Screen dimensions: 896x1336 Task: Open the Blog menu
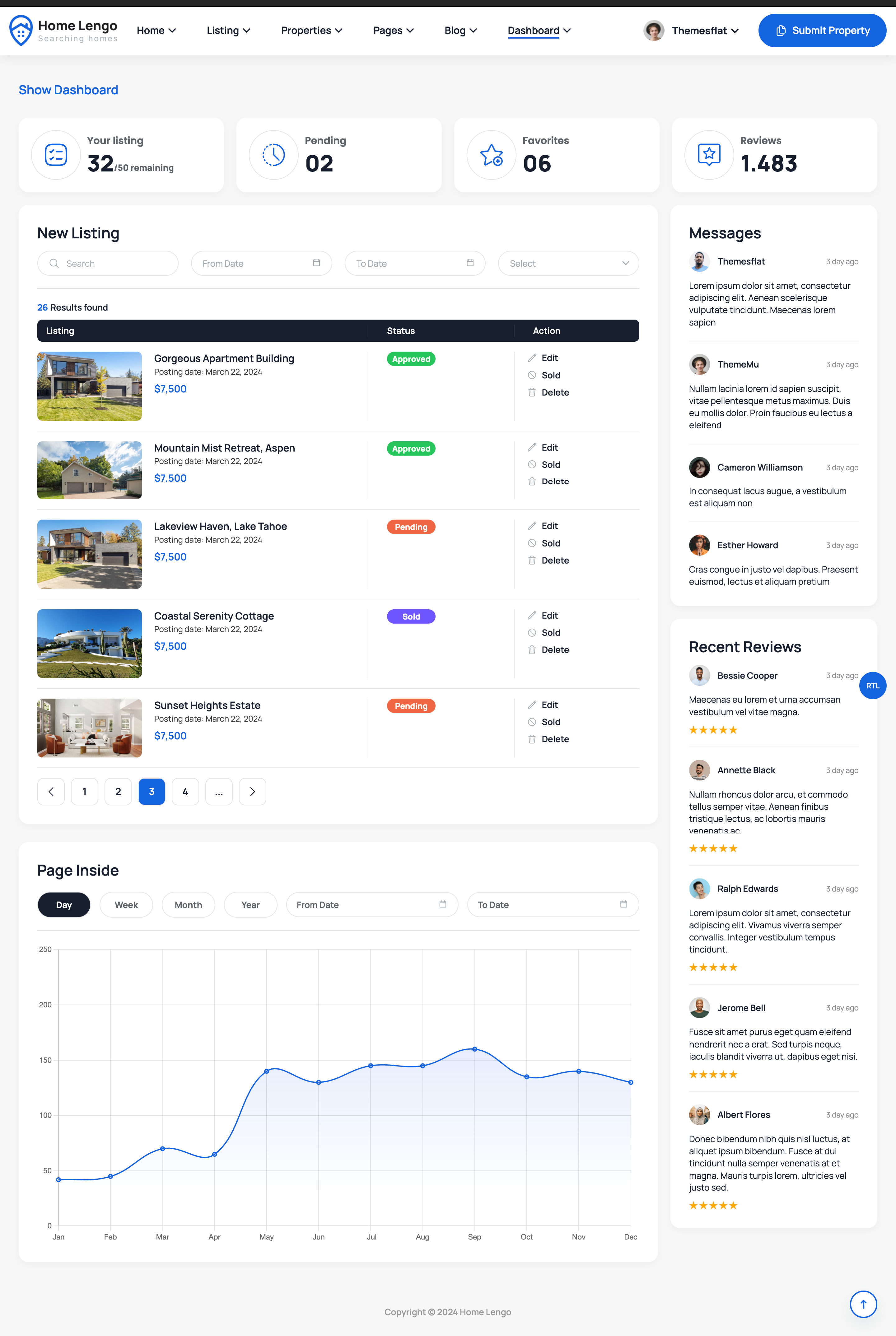pos(460,30)
